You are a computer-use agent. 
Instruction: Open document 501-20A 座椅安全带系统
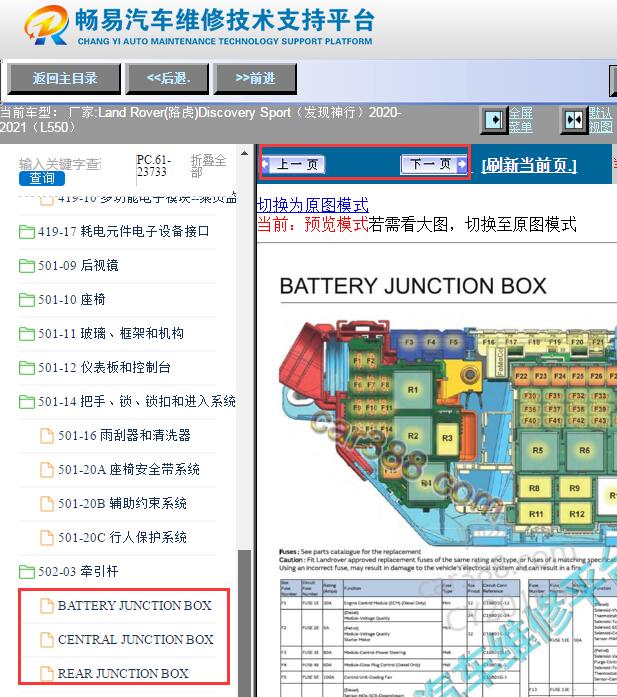pyautogui.click(x=128, y=469)
